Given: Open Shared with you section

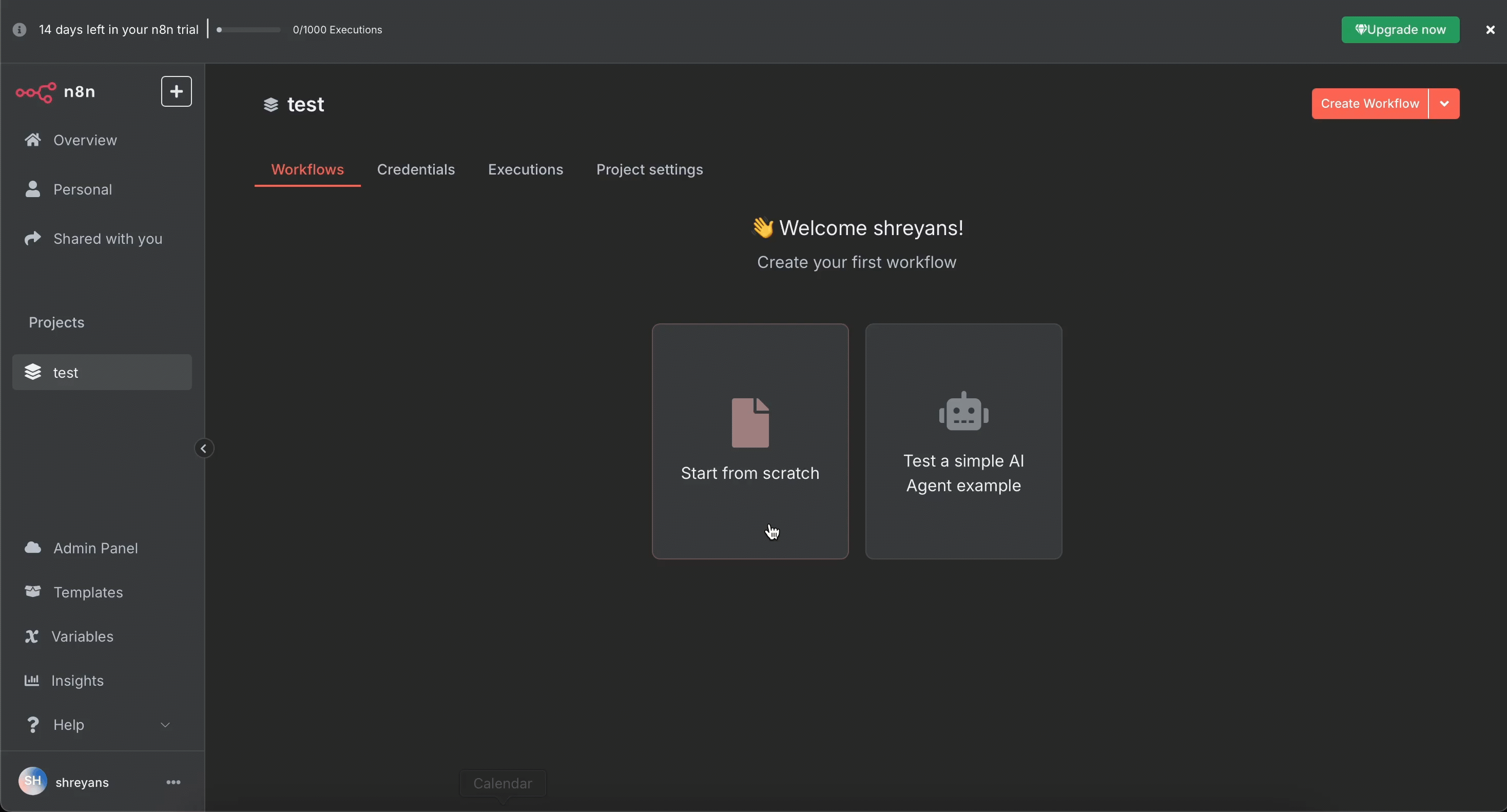Looking at the screenshot, I should click(102, 239).
